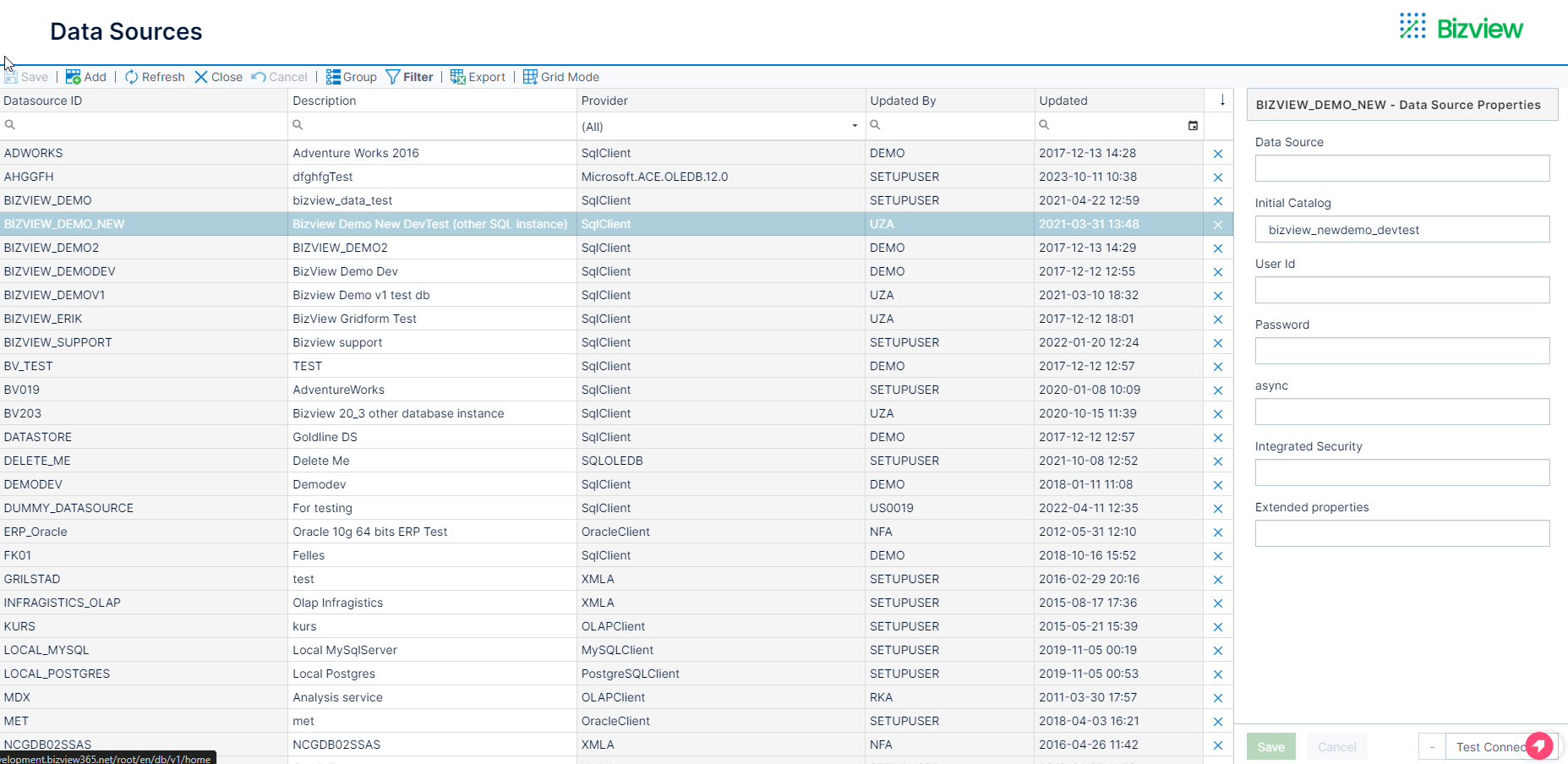Sort by the Updated column header
This screenshot has width=1568, height=764.
[x=1119, y=101]
